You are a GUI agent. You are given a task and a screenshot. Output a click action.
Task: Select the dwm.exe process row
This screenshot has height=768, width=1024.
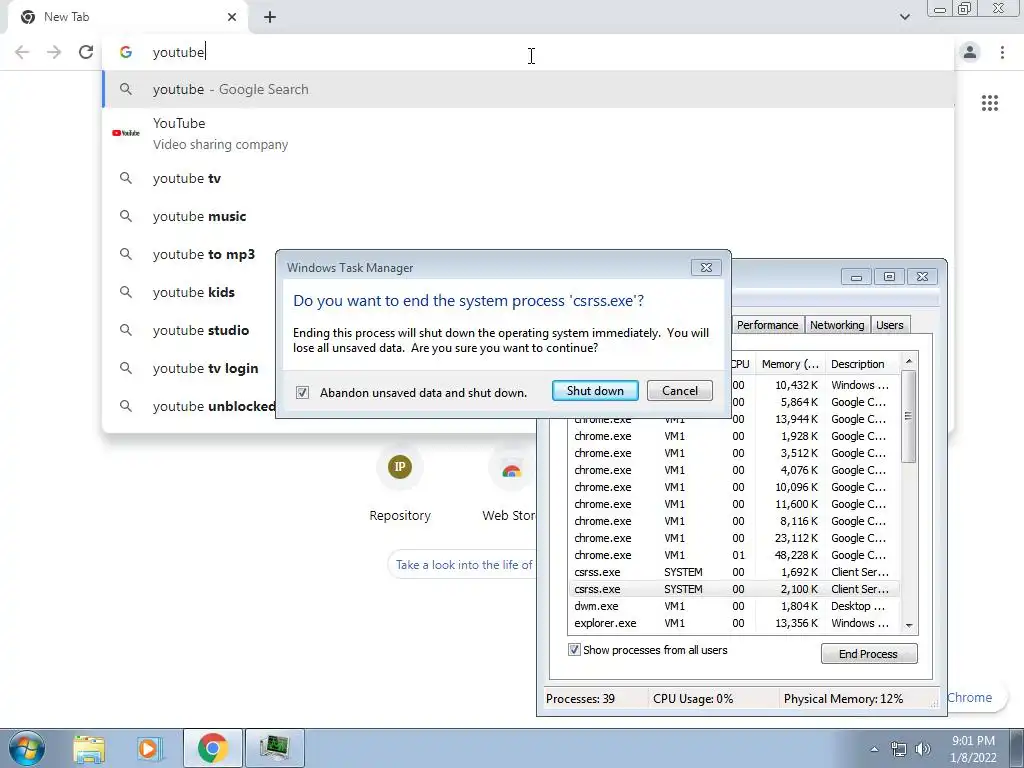[734, 606]
